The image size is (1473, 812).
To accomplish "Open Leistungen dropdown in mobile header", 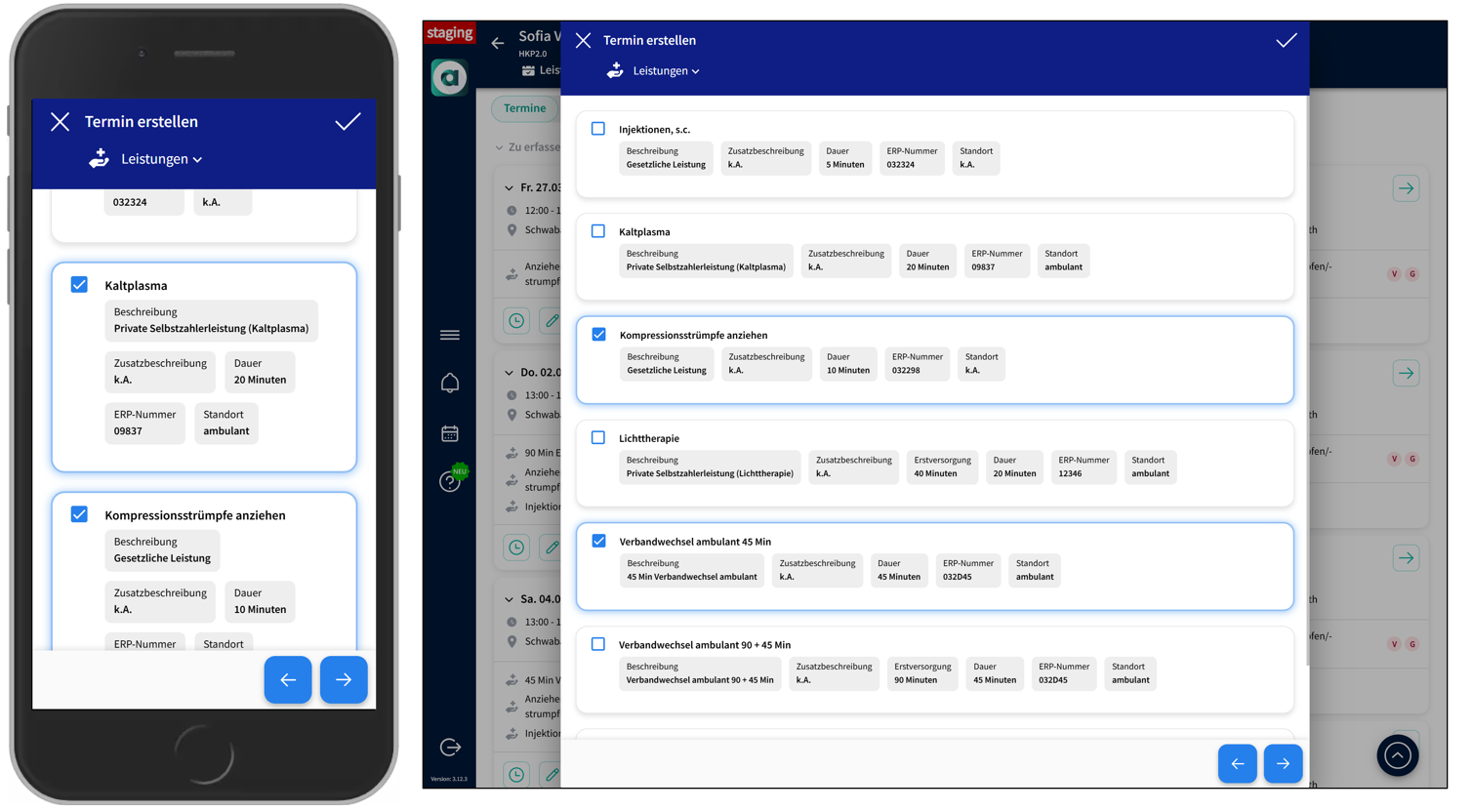I will click(x=161, y=159).
